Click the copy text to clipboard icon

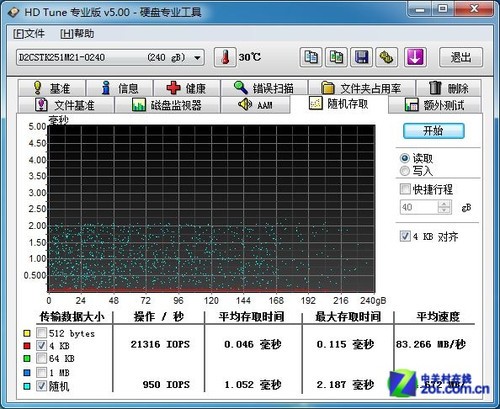click(311, 57)
